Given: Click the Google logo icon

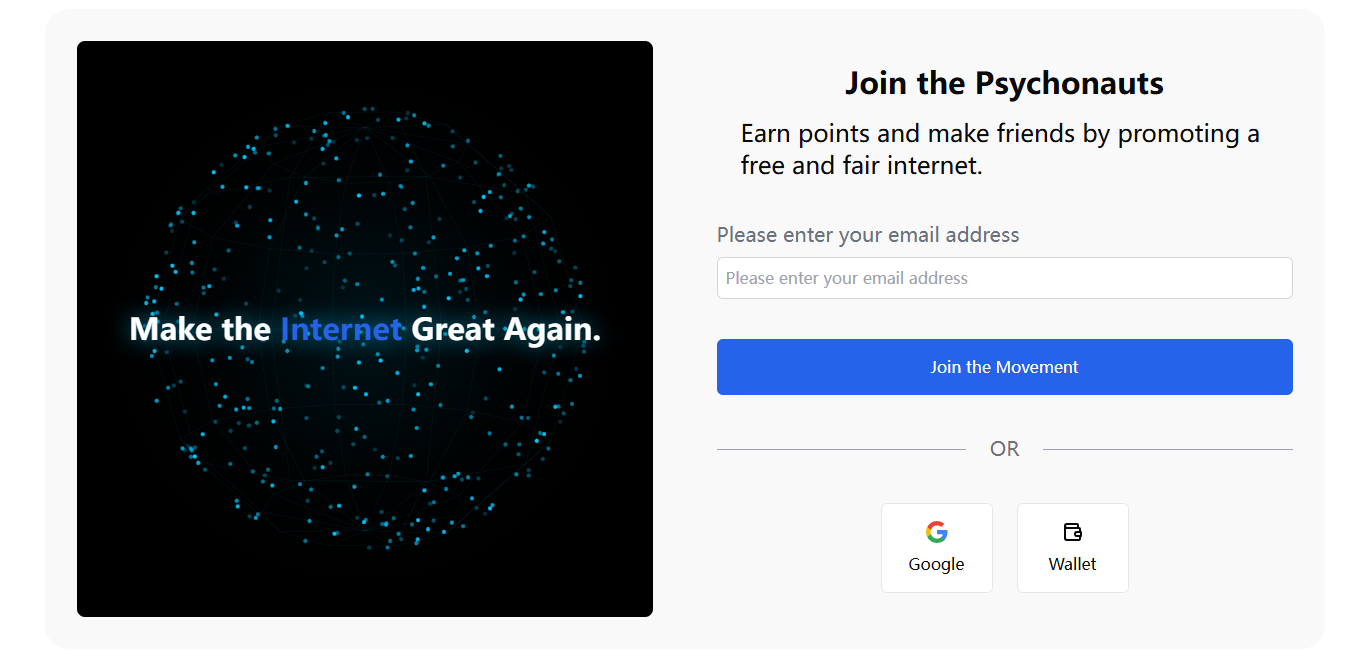Looking at the screenshot, I should [x=936, y=532].
